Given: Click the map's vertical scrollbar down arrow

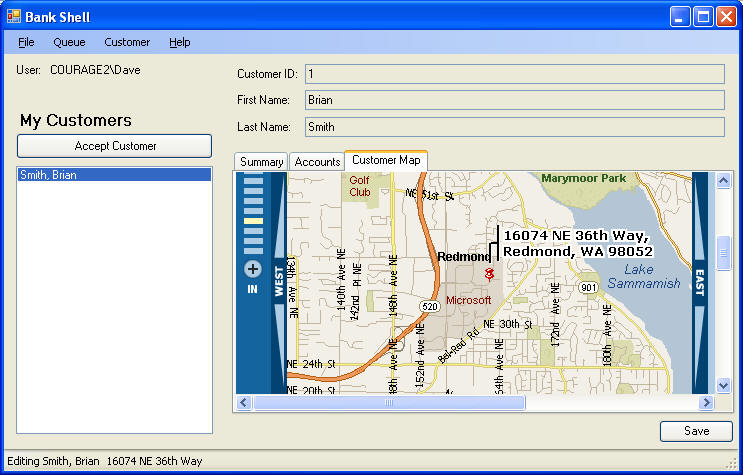Looking at the screenshot, I should click(x=725, y=385).
